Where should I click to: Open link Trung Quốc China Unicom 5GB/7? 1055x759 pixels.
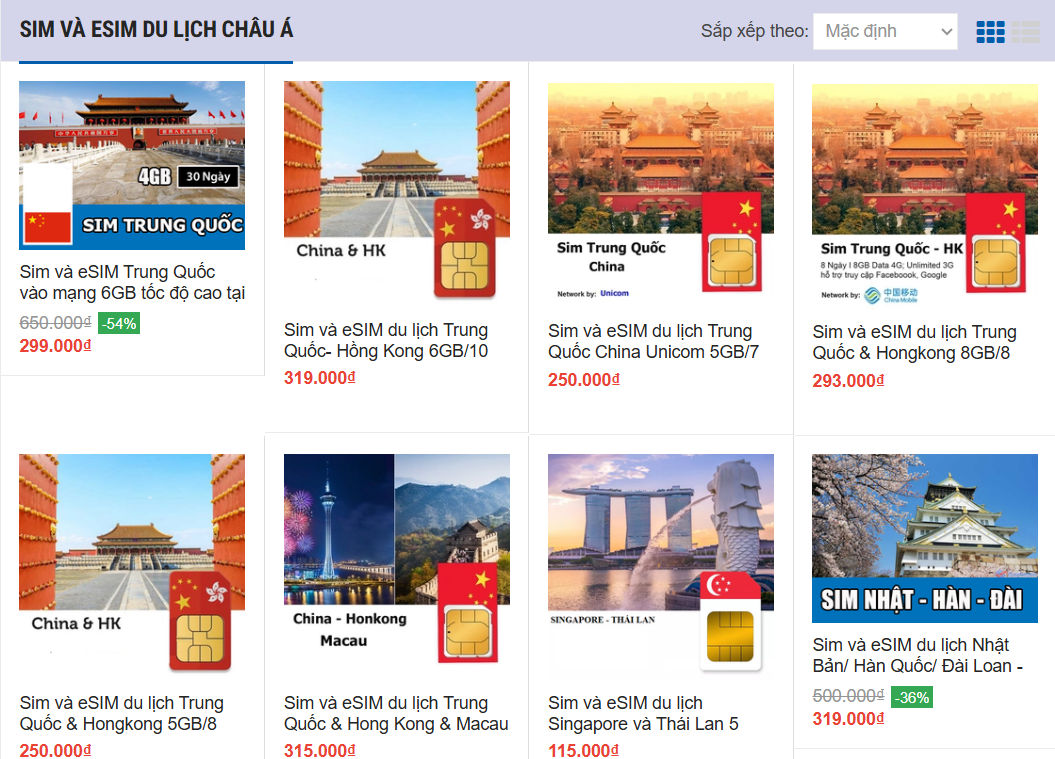pos(653,342)
